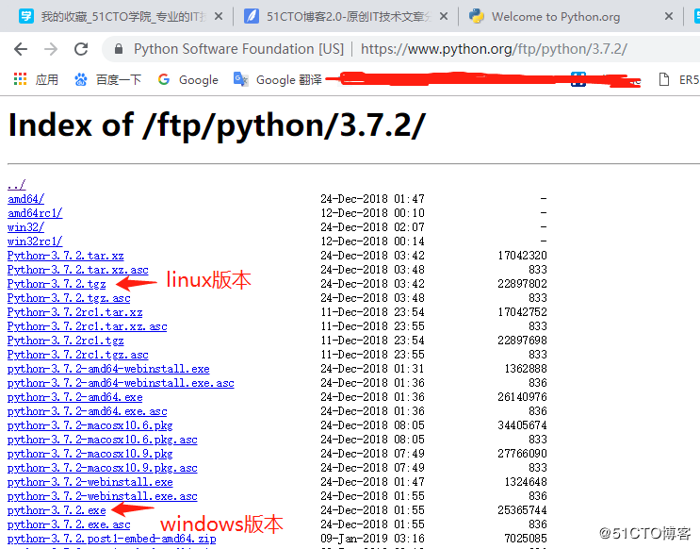Select the 09-Jan-2019 03:16 date entry

click(x=372, y=539)
